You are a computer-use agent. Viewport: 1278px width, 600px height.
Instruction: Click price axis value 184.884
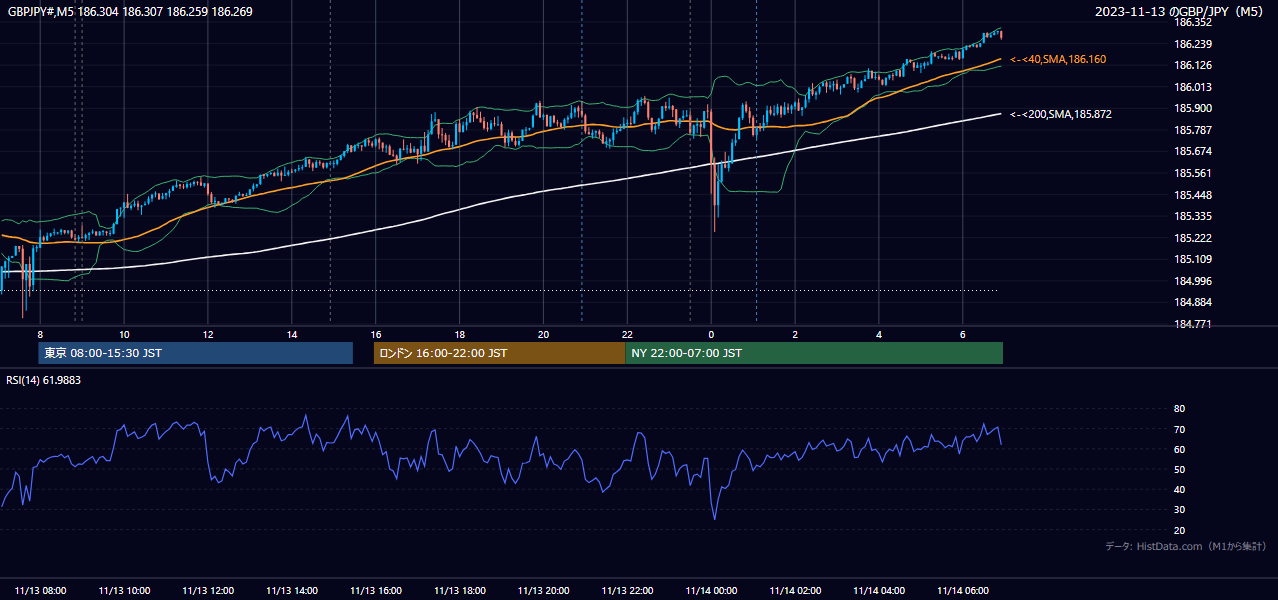pos(1193,302)
